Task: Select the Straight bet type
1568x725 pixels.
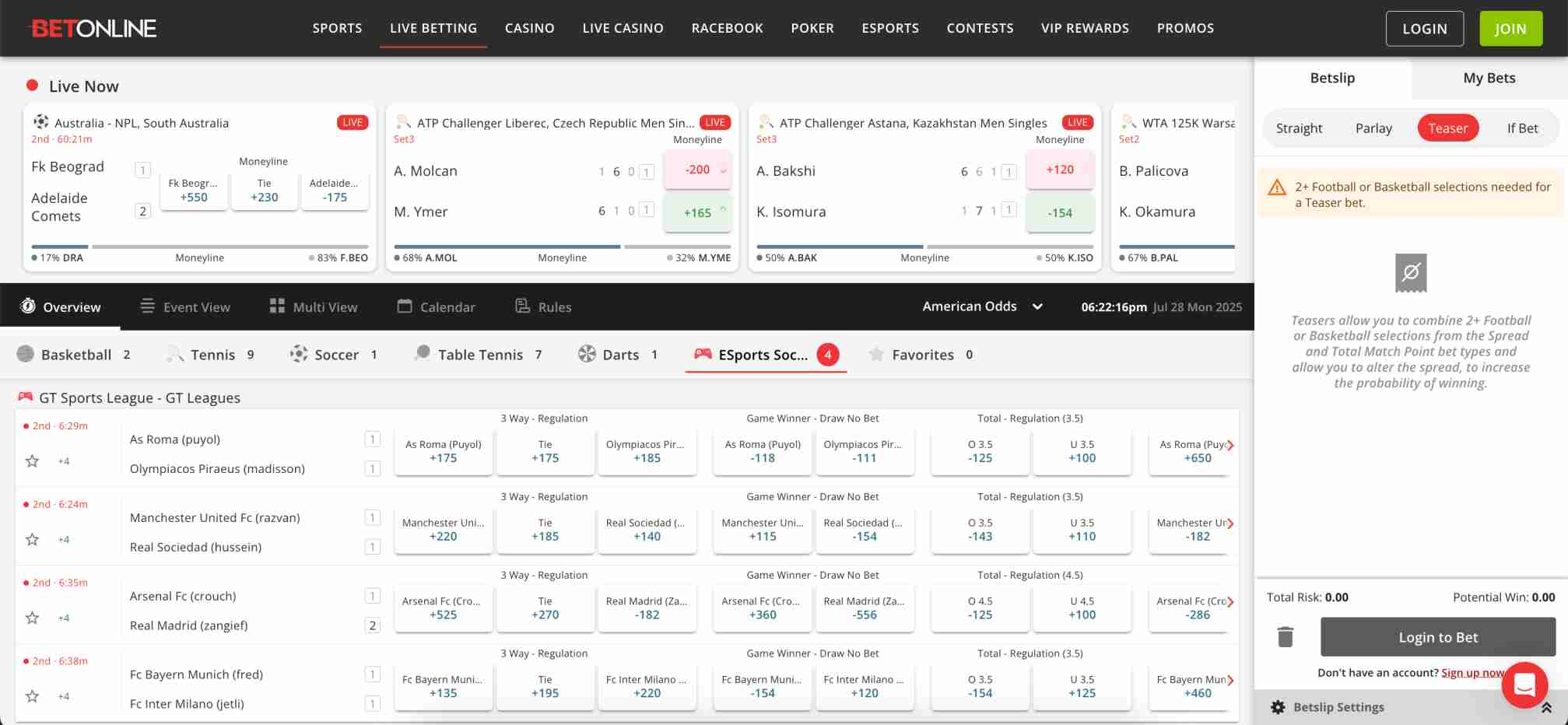Action: 1299,128
